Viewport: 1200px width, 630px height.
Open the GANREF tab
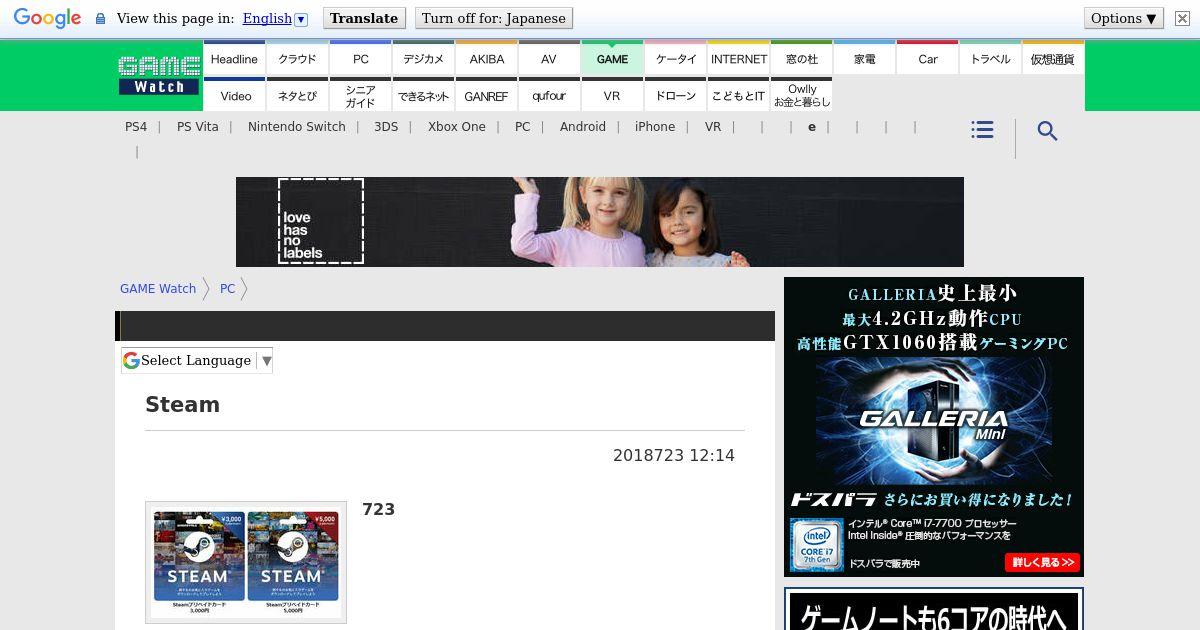click(x=487, y=96)
